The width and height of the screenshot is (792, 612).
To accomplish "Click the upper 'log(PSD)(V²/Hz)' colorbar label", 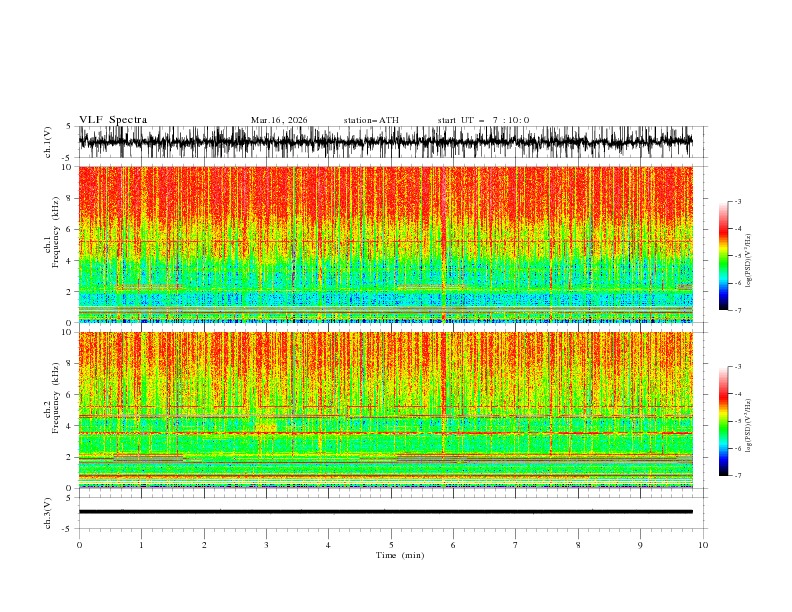I will point(749,261).
